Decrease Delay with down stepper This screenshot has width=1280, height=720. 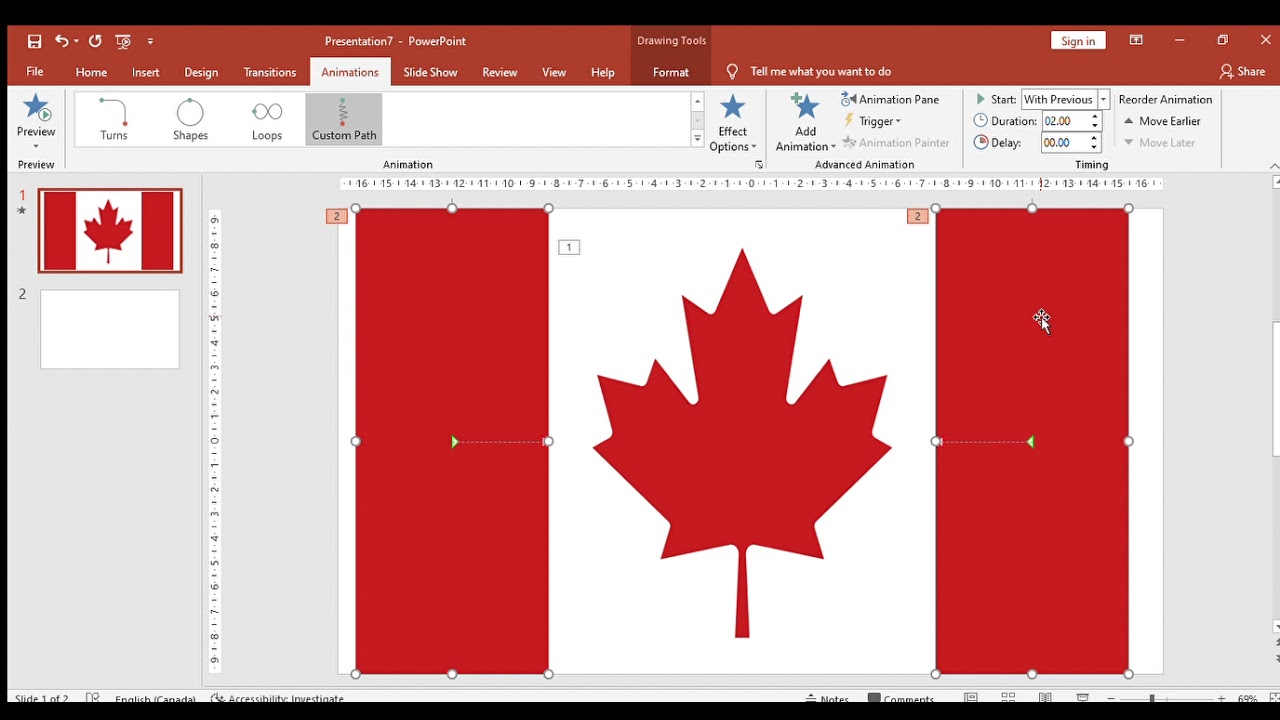1095,148
